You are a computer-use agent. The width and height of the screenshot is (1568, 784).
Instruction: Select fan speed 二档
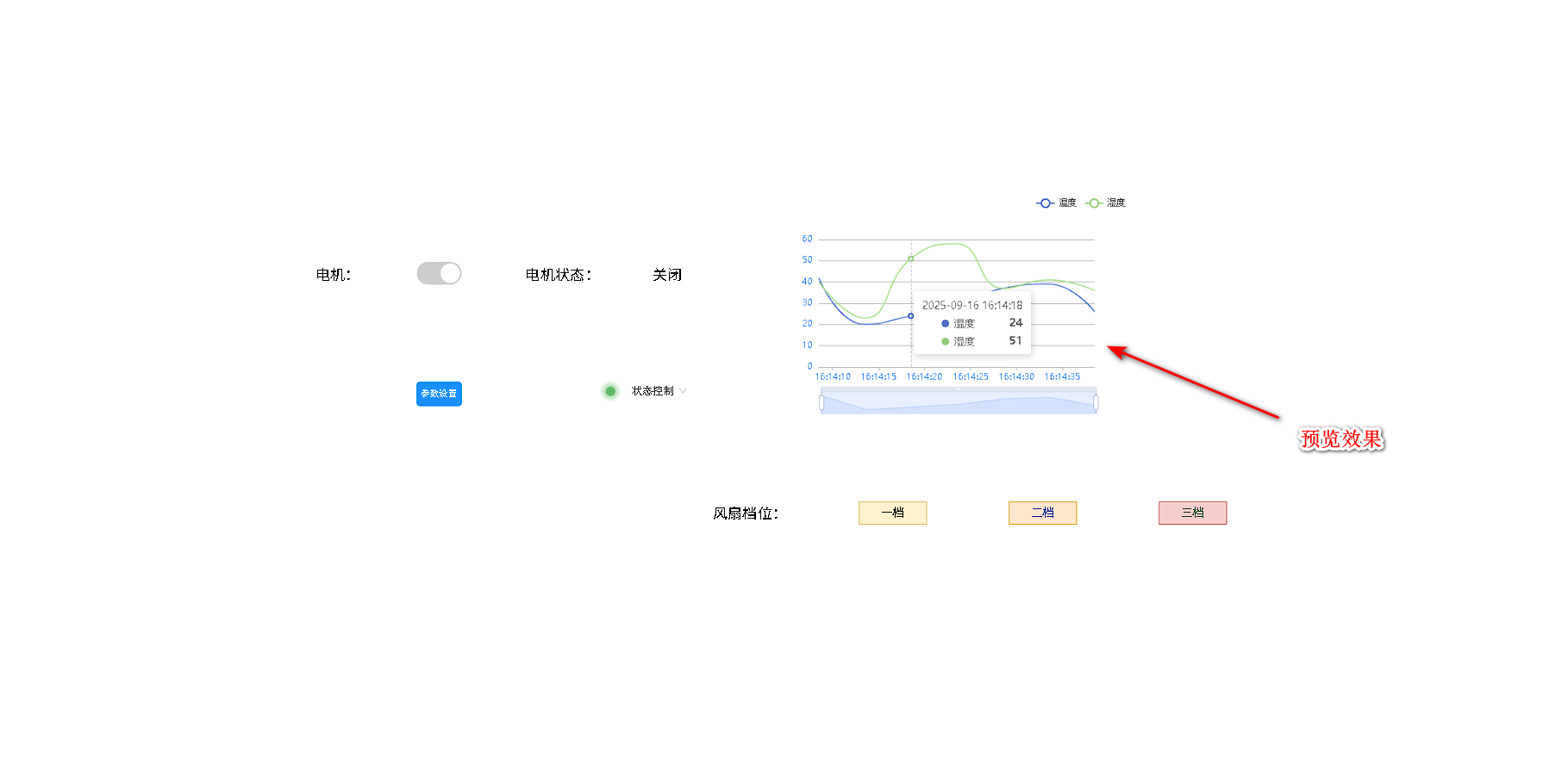point(1042,513)
